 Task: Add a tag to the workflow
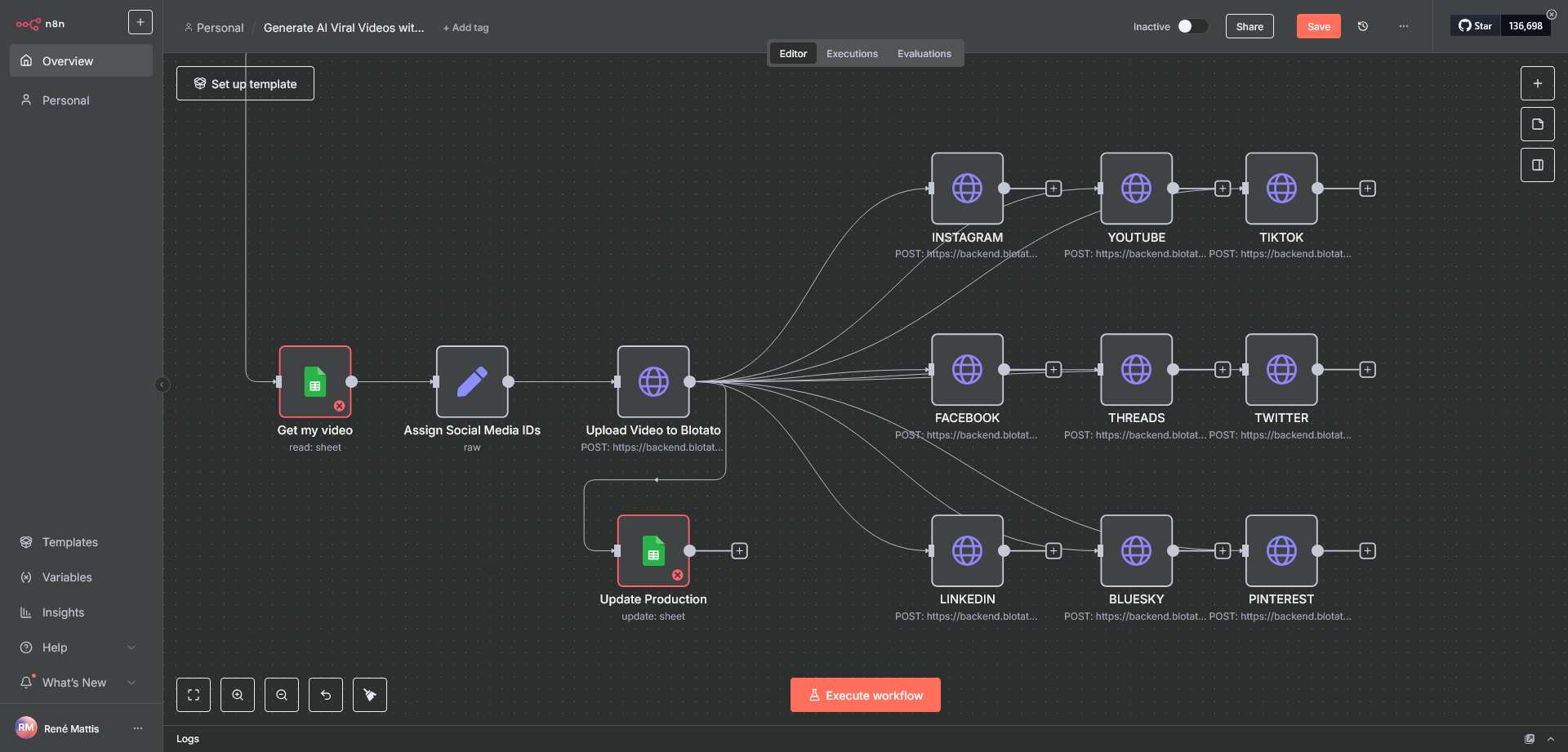[x=465, y=27]
